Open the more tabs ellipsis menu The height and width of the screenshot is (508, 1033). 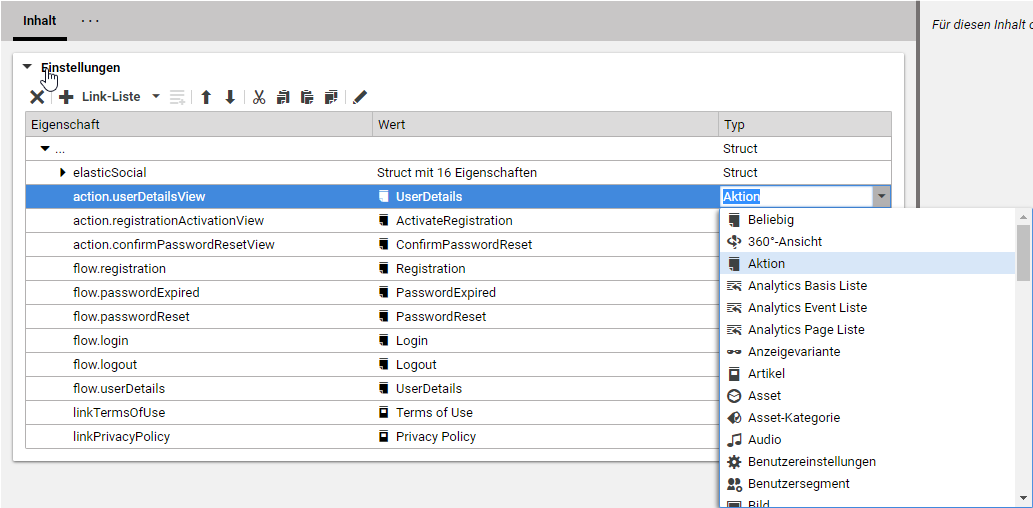(x=91, y=21)
